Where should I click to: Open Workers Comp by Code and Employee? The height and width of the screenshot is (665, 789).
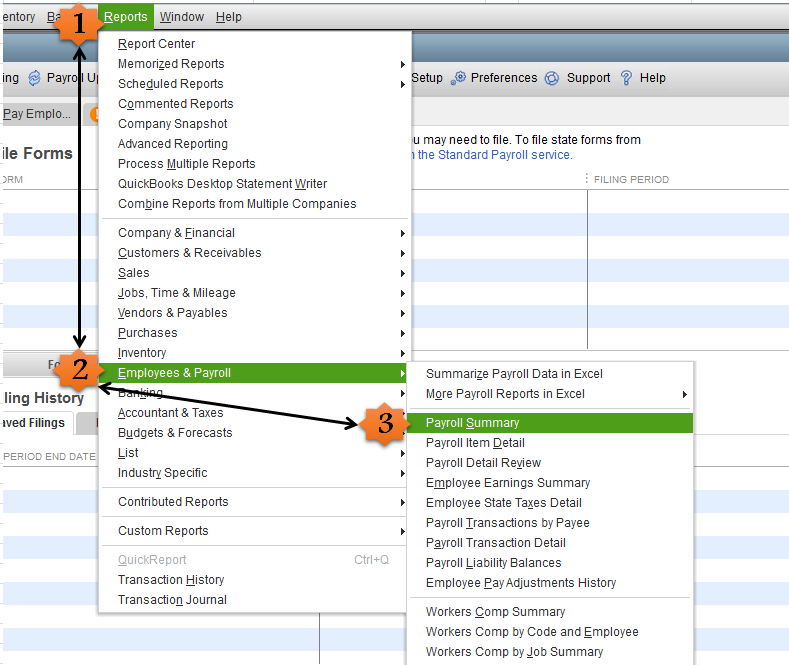[532, 632]
